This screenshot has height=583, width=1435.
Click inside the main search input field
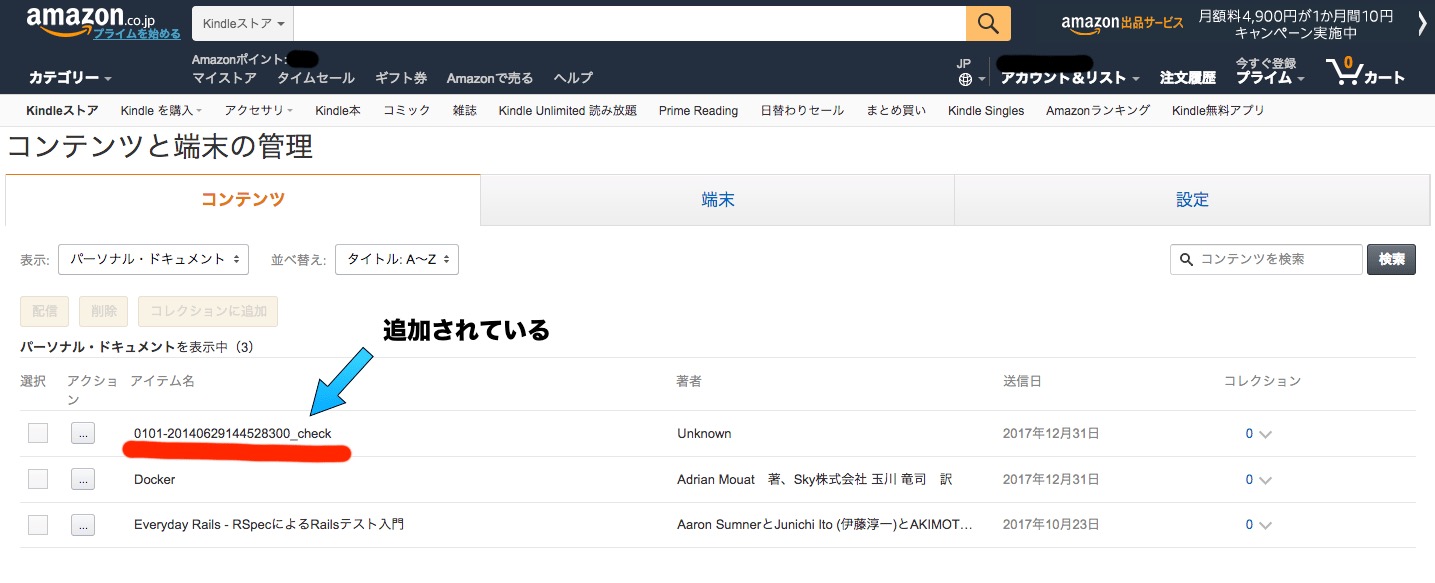point(620,22)
